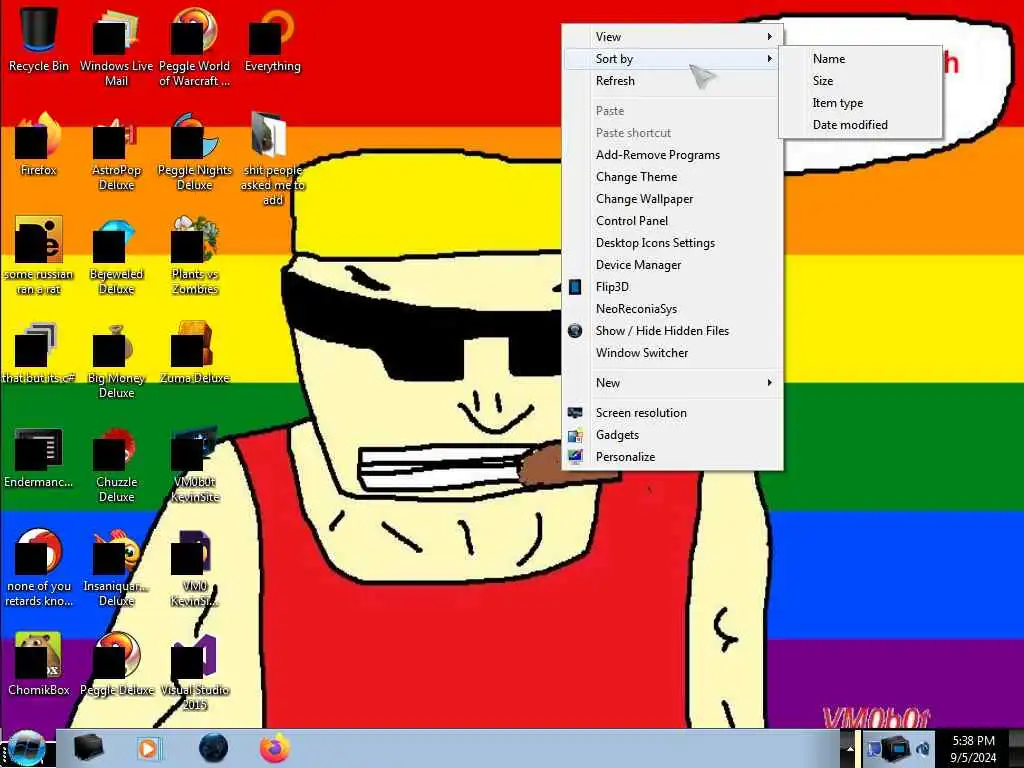Choose Change Theme in context menu
This screenshot has height=768, width=1024.
[x=673, y=177]
